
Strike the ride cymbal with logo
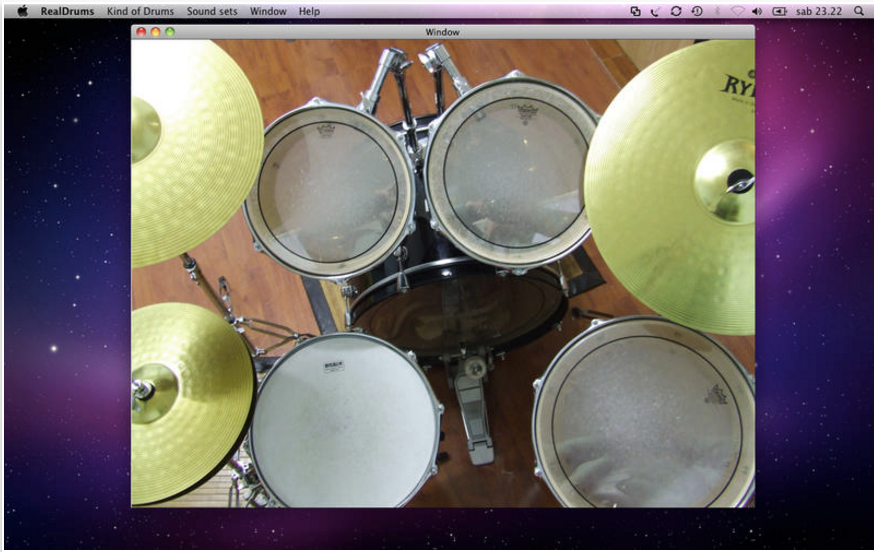coord(672,187)
